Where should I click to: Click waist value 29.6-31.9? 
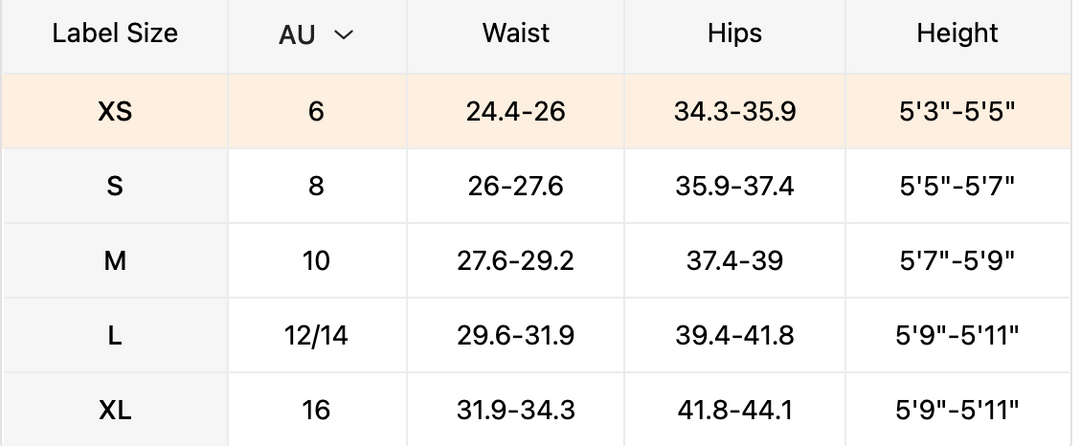(516, 335)
